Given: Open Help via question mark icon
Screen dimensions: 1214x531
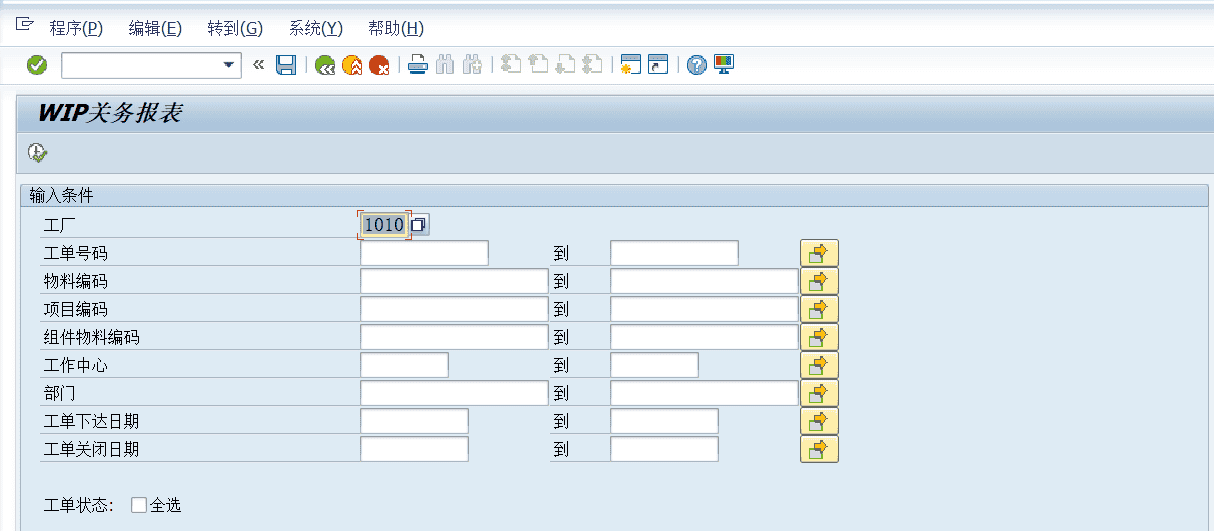Looking at the screenshot, I should pyautogui.click(x=697, y=65).
